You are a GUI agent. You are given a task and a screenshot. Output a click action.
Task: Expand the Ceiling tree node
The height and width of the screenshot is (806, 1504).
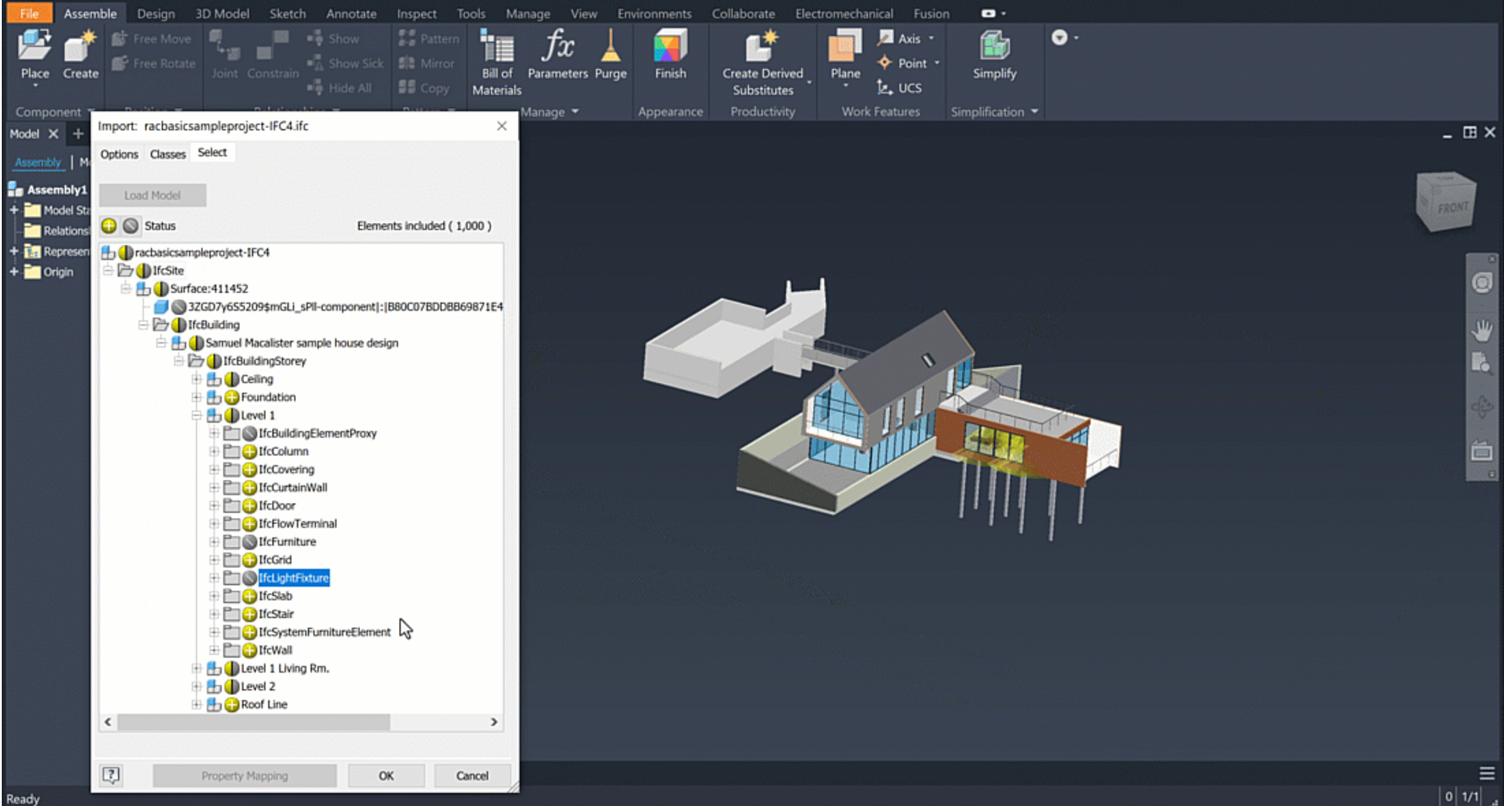pos(196,380)
